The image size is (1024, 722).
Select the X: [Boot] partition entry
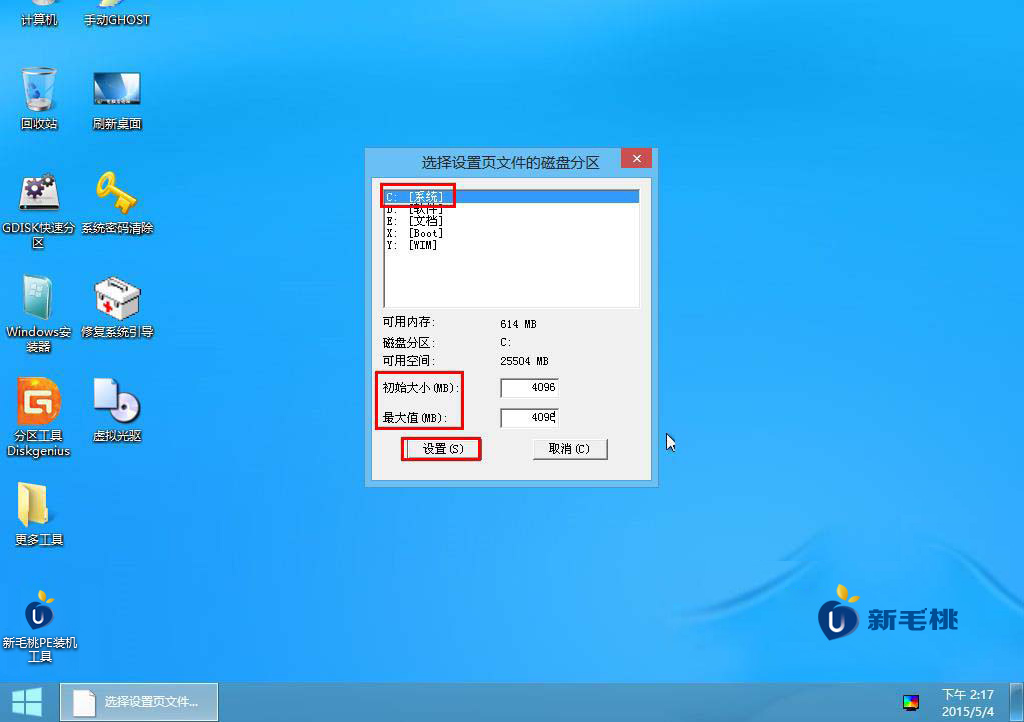[x=414, y=233]
